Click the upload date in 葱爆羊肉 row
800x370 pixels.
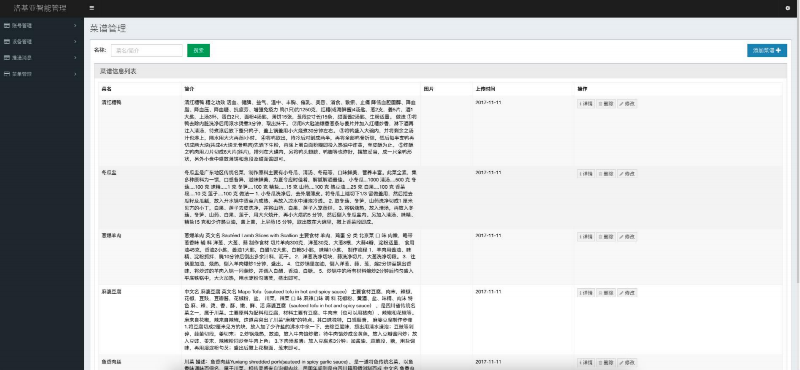click(488, 235)
